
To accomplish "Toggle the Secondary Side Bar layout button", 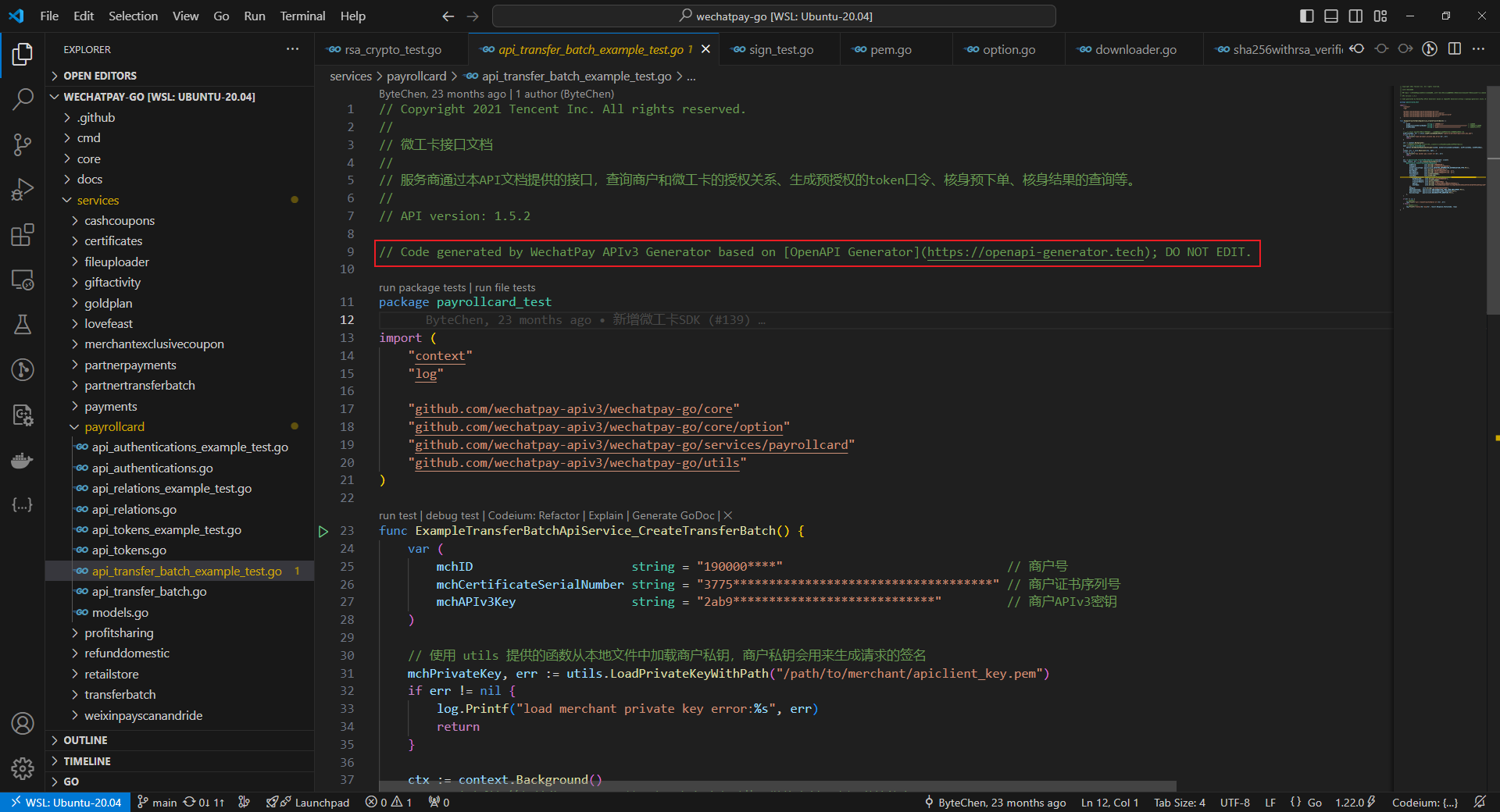I will (x=1355, y=16).
